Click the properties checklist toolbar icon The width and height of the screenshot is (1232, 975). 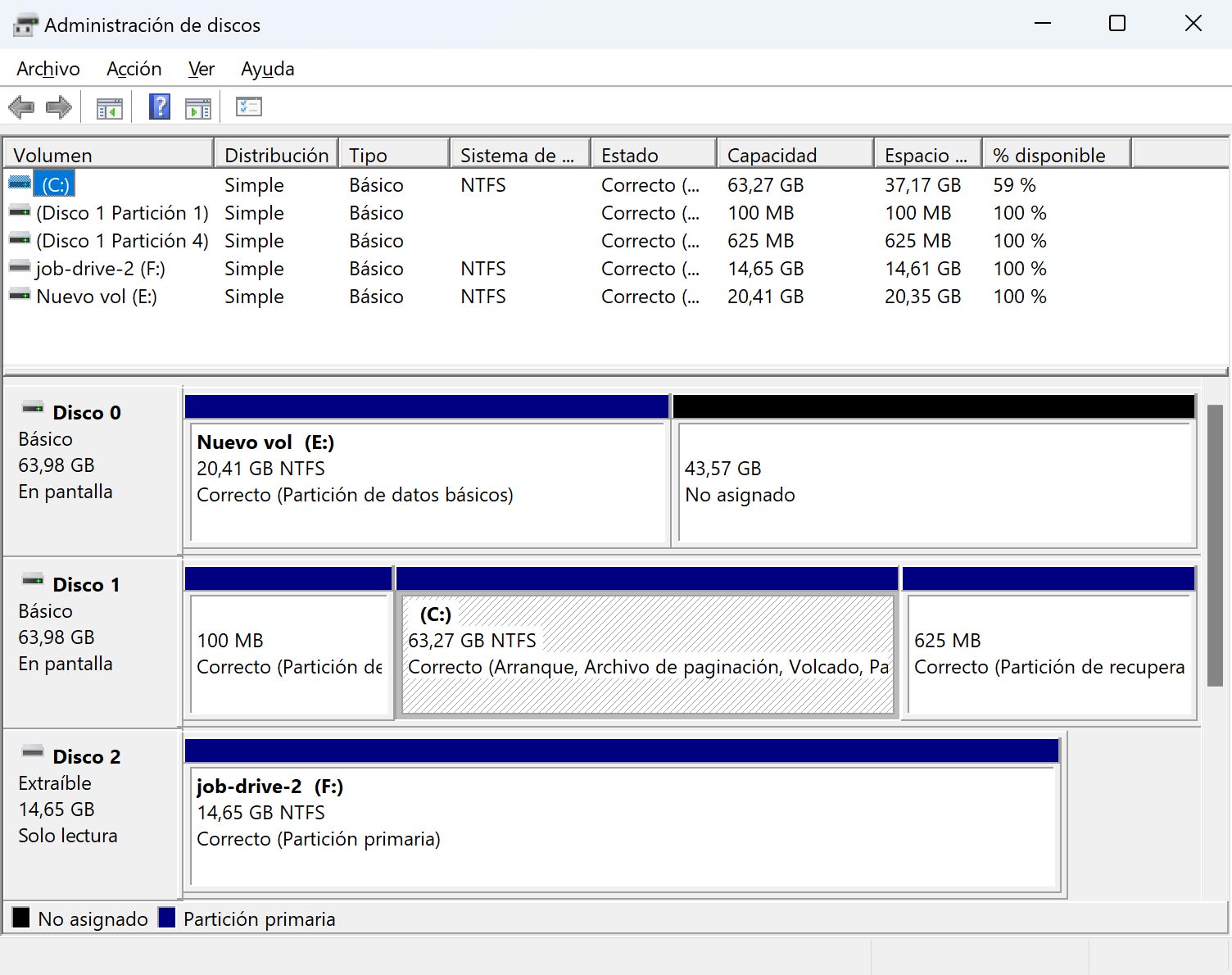(x=248, y=107)
